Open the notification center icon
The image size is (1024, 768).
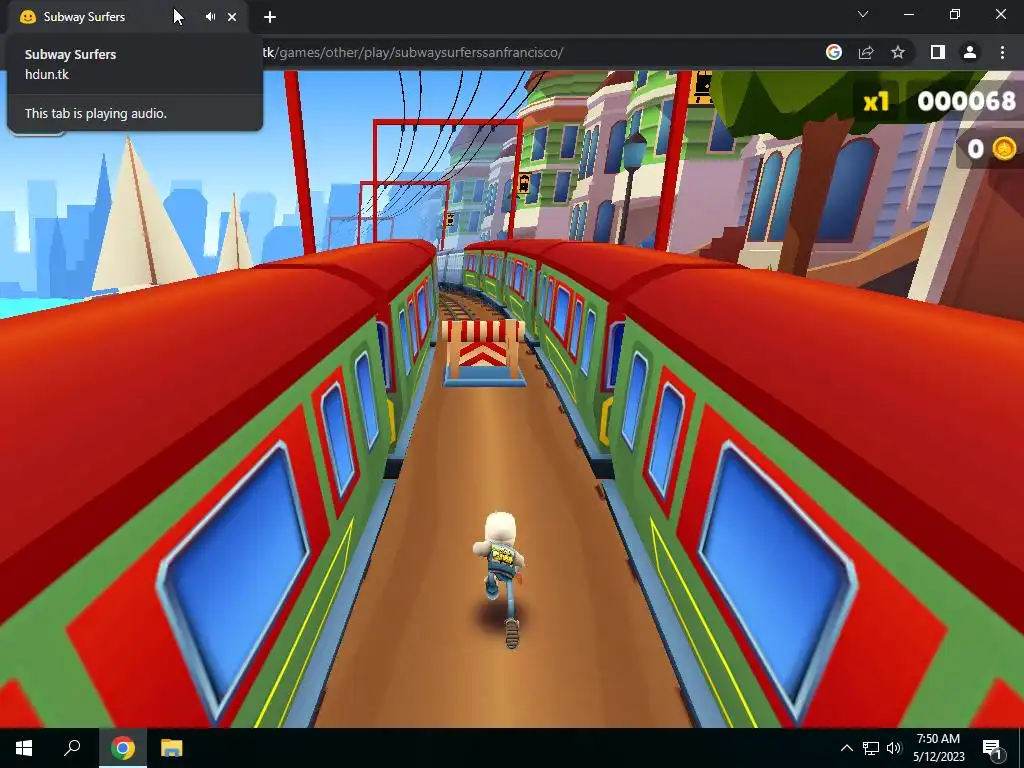click(992, 748)
